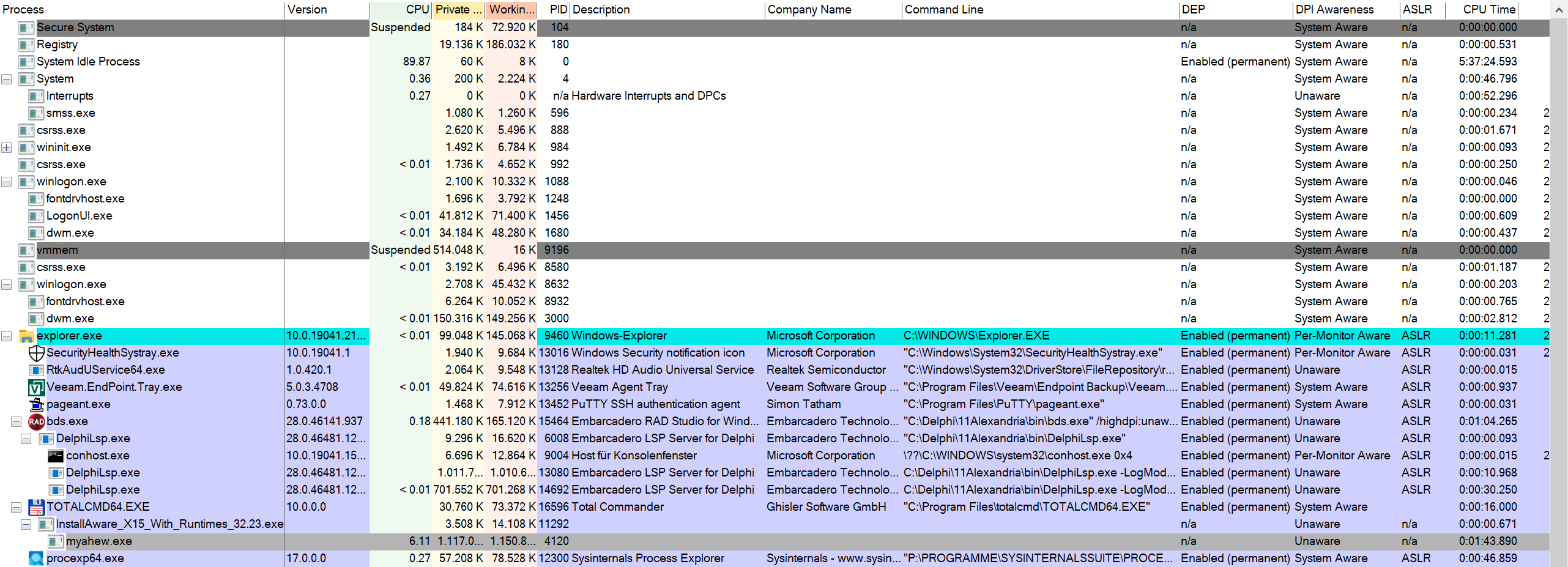Click the Registry process icon

26,45
